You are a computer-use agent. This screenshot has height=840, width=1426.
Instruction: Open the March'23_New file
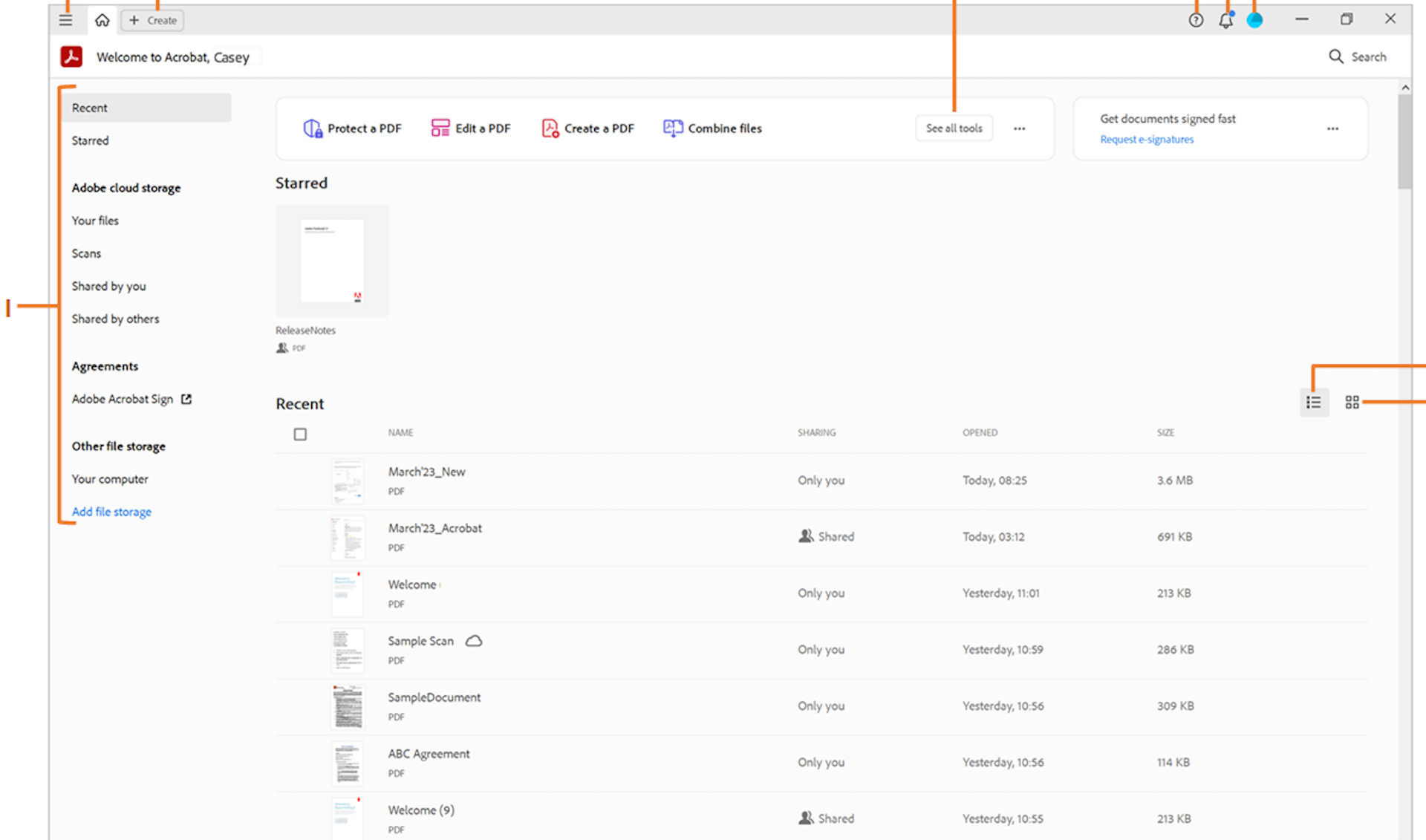pyautogui.click(x=426, y=472)
